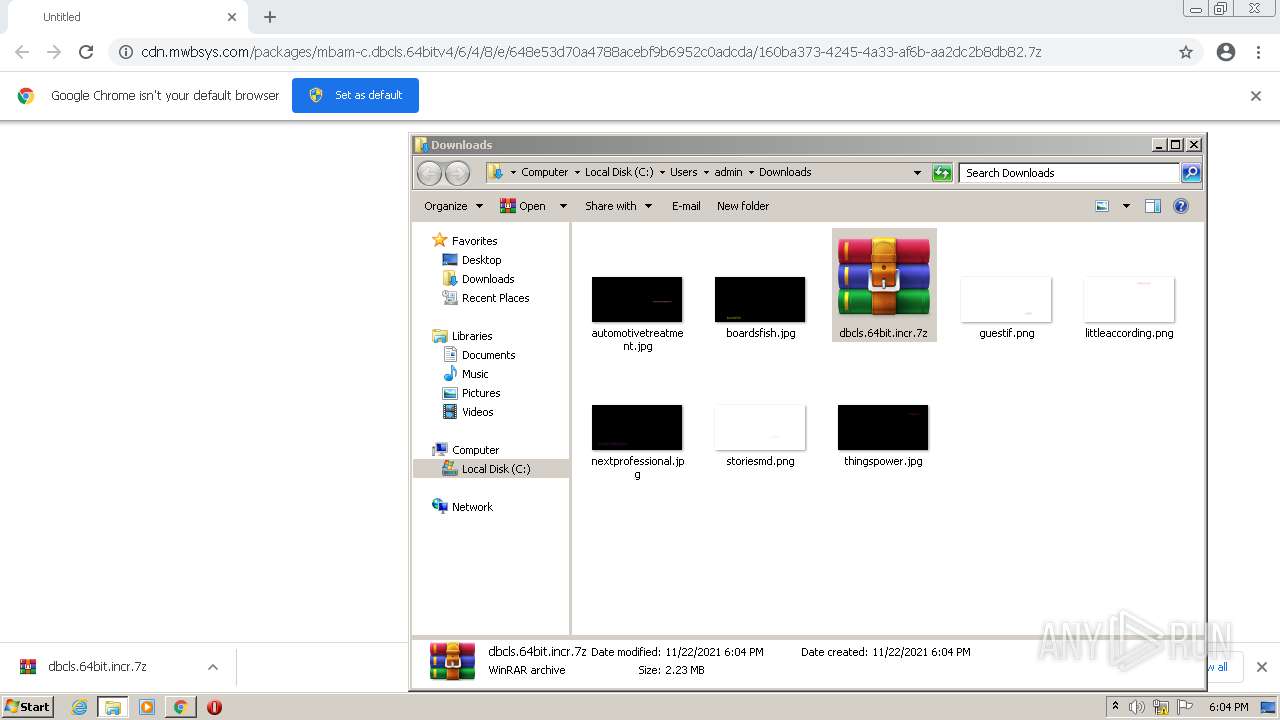Open the Windows Start menu
The height and width of the screenshot is (720, 1280).
point(28,707)
